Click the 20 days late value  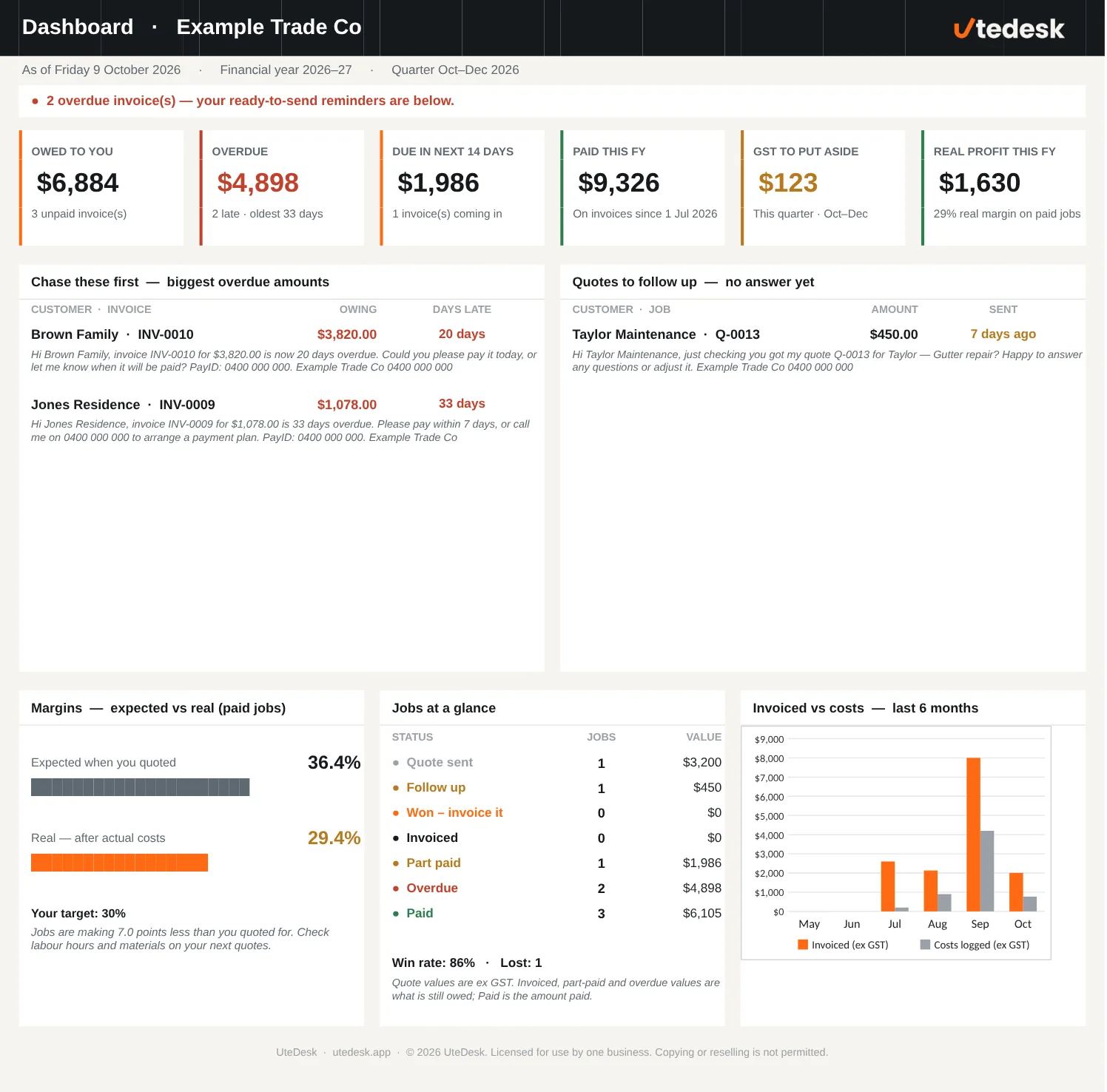tap(462, 334)
